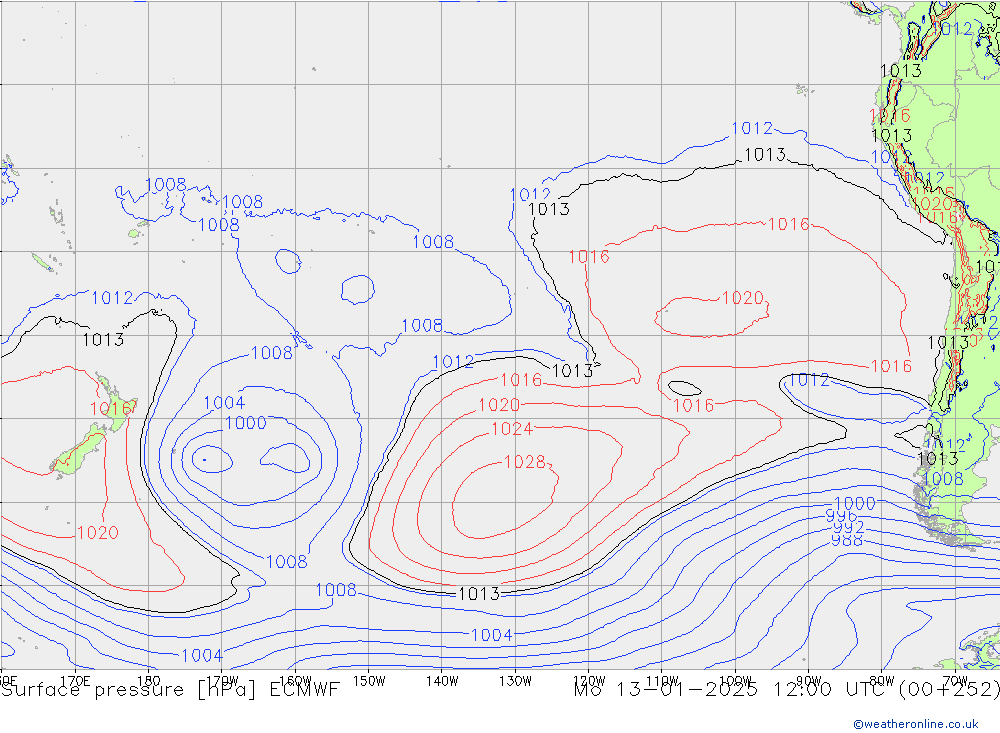Click the forecast offset (00+252) text
Screen dimensions: 1000x733
[948, 690]
